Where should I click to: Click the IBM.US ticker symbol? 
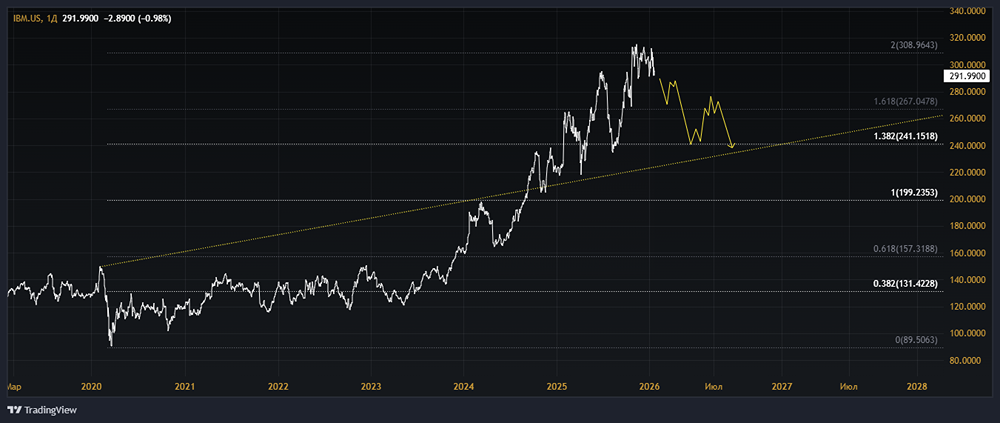pos(27,19)
